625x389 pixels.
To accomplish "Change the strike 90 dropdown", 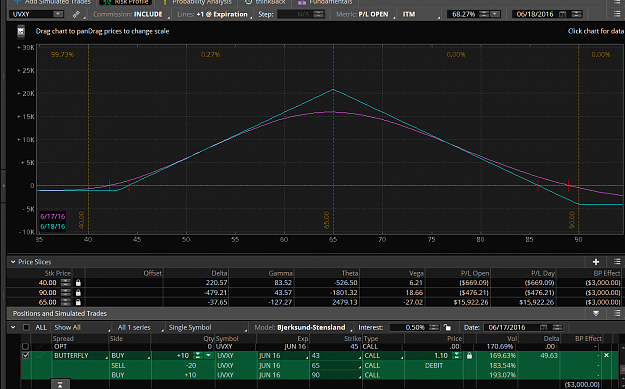I will (x=336, y=375).
